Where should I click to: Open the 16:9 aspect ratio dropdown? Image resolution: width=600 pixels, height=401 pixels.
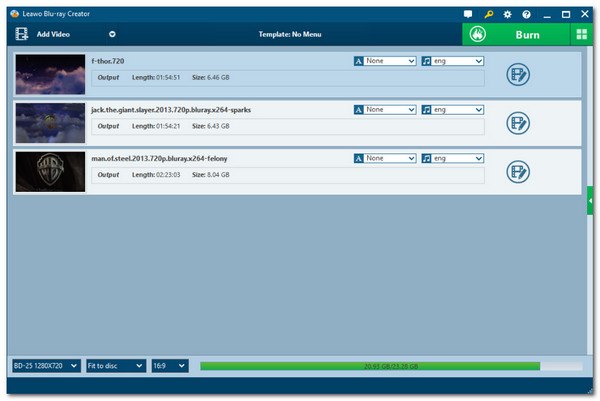coord(170,366)
